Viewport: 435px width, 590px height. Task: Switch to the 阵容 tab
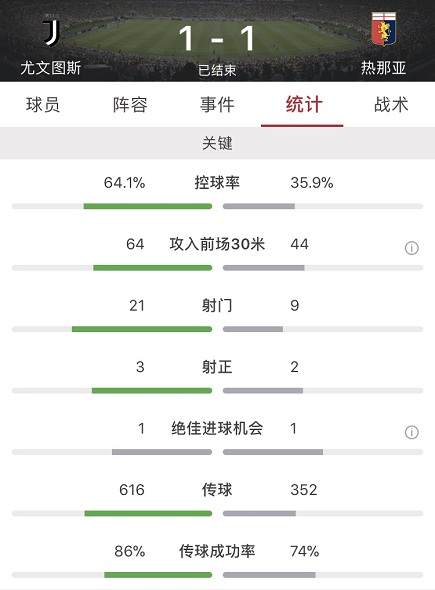130,105
